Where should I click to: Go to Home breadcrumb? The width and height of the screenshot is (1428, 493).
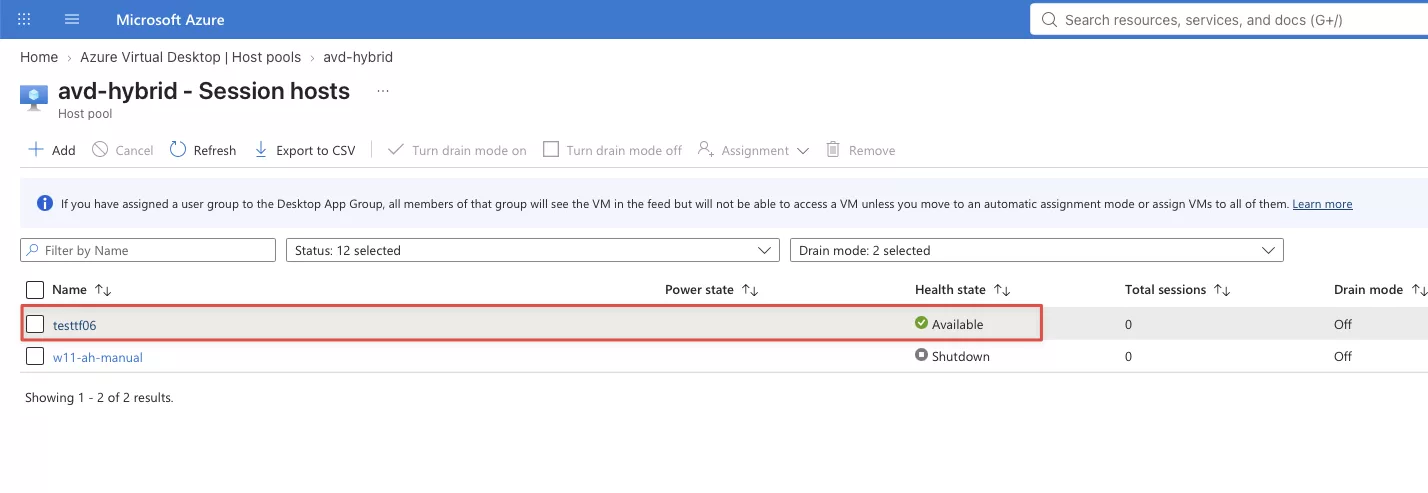[39, 57]
